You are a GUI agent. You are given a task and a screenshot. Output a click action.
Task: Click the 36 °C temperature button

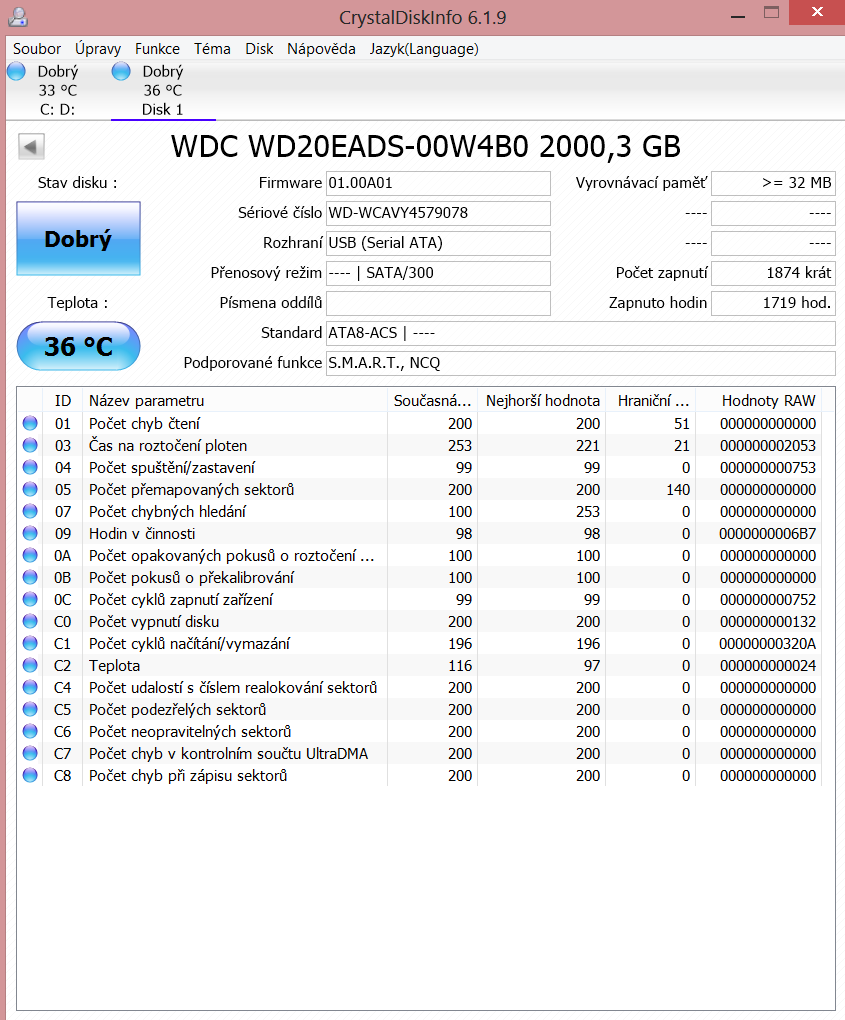tap(78, 346)
